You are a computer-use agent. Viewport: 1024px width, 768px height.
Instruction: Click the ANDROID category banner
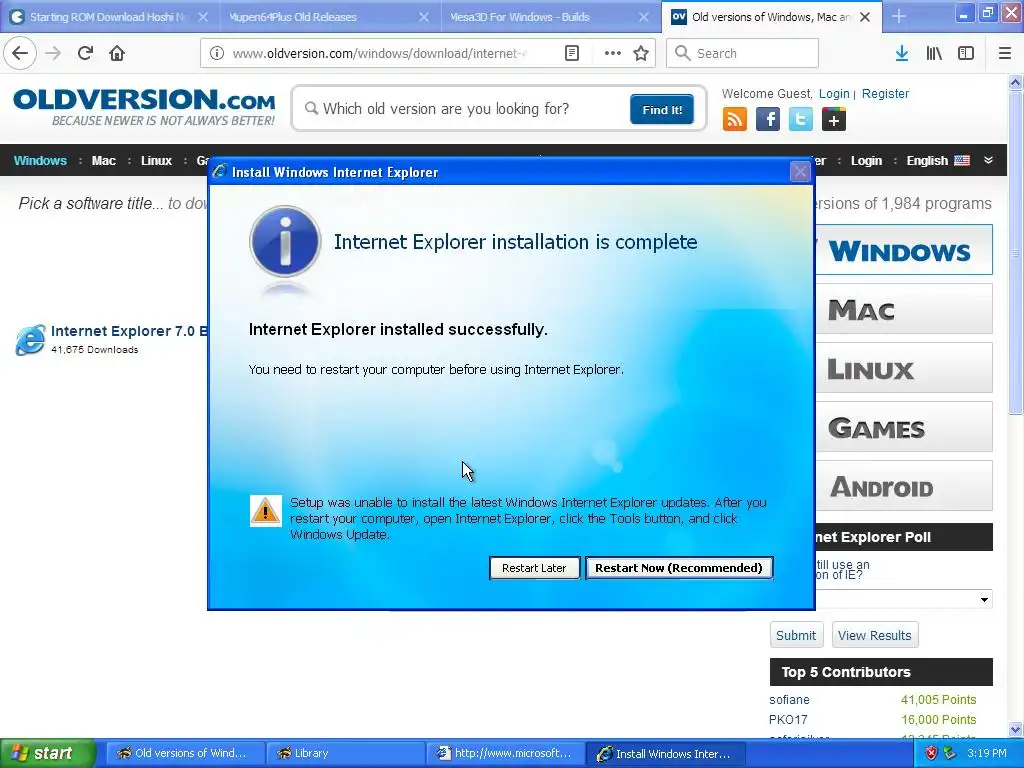(904, 487)
